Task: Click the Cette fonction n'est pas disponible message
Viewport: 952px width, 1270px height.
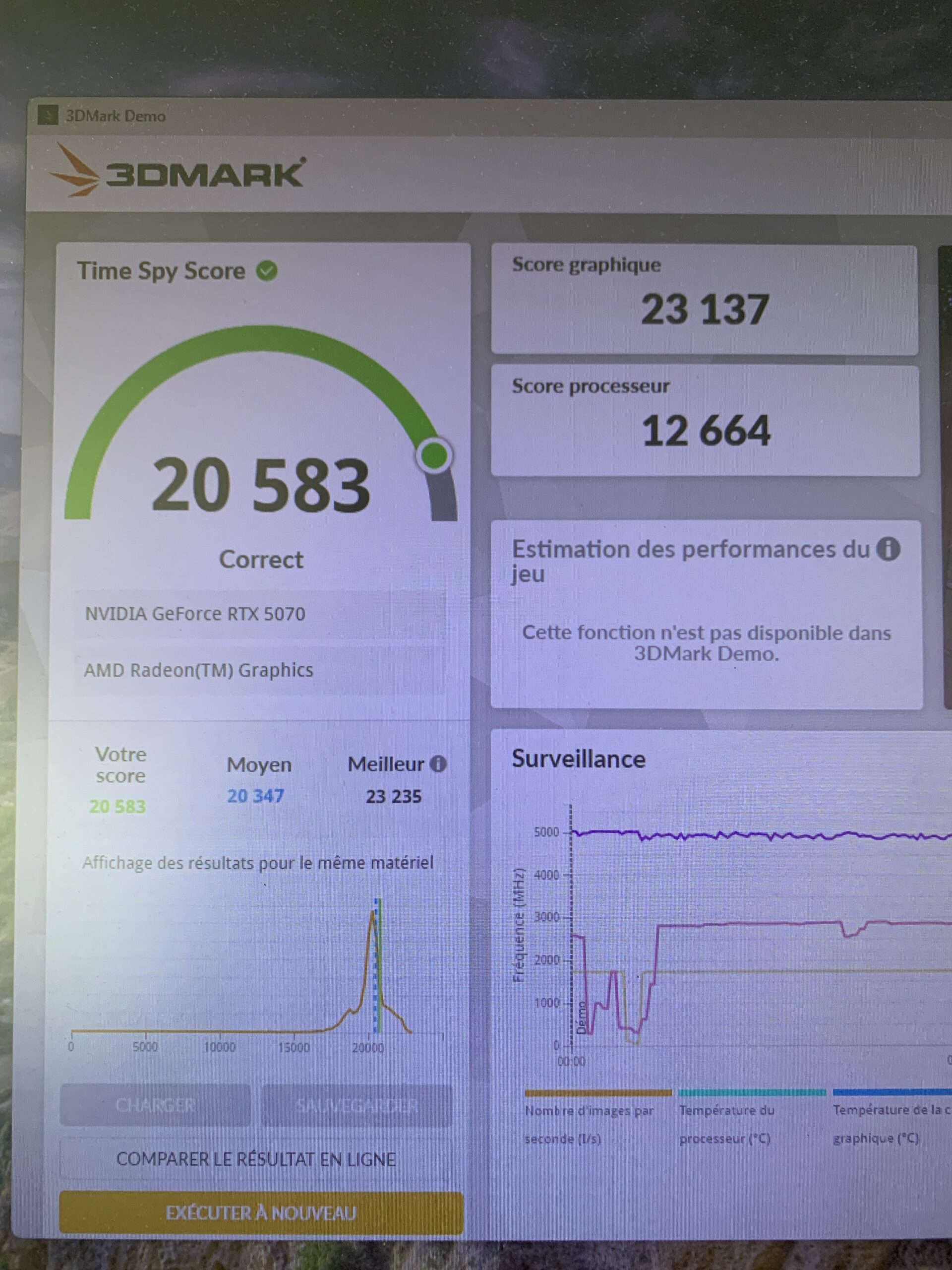Action: pos(707,643)
